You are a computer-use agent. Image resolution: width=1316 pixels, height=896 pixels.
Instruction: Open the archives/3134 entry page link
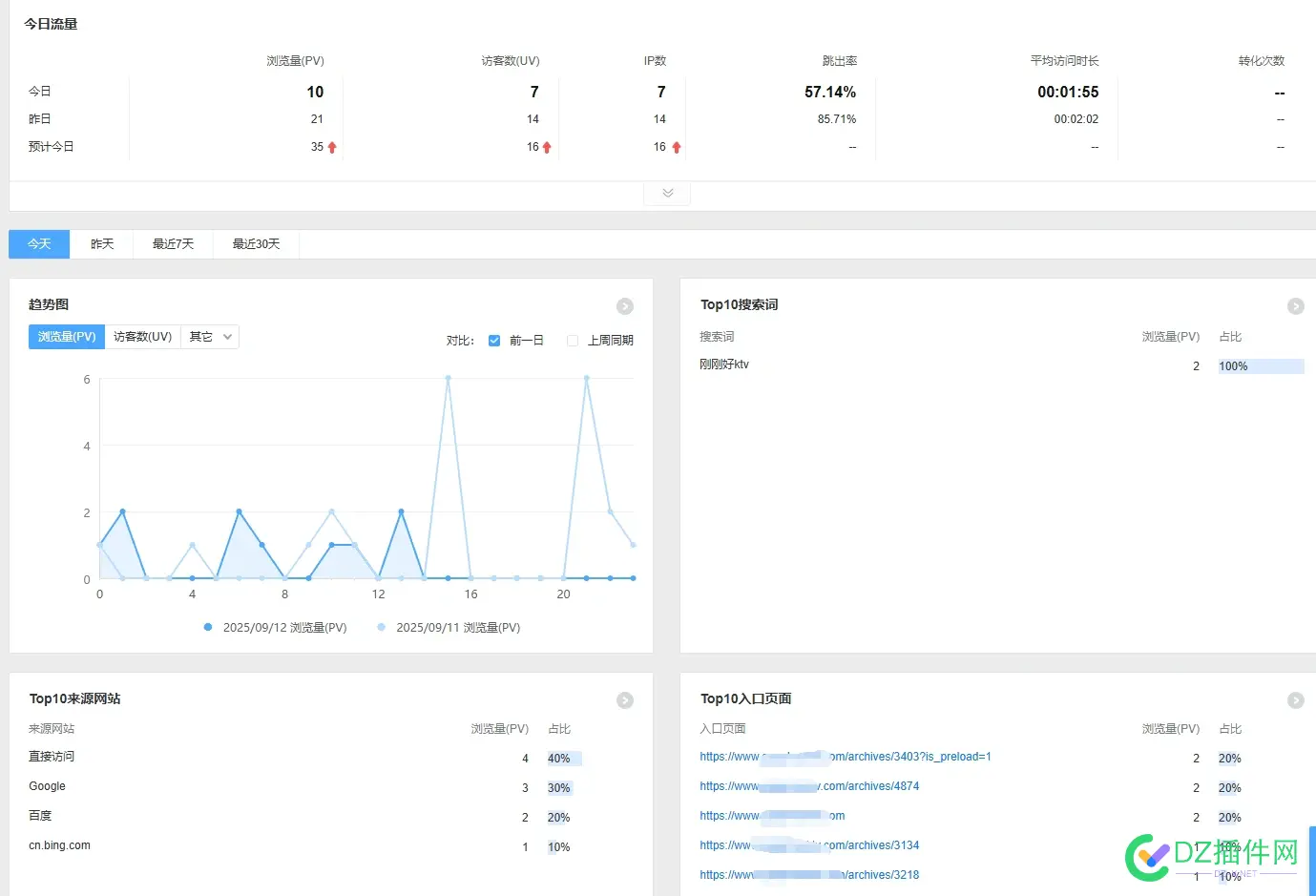(x=809, y=845)
